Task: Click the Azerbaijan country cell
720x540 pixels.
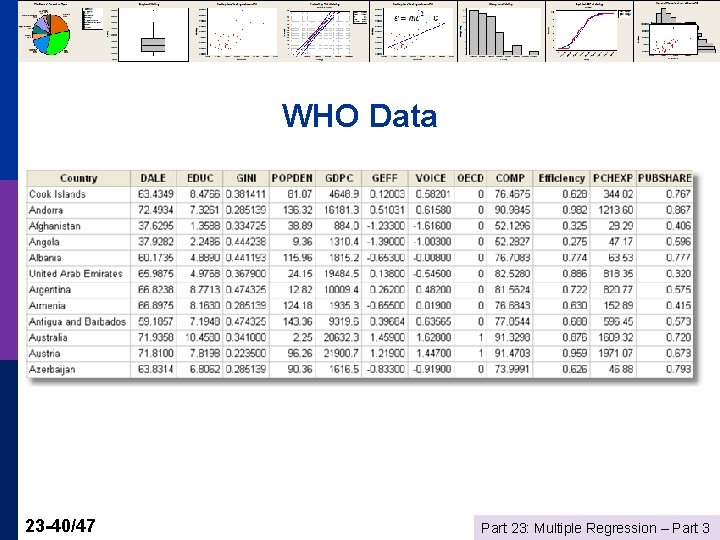Action: (79, 369)
